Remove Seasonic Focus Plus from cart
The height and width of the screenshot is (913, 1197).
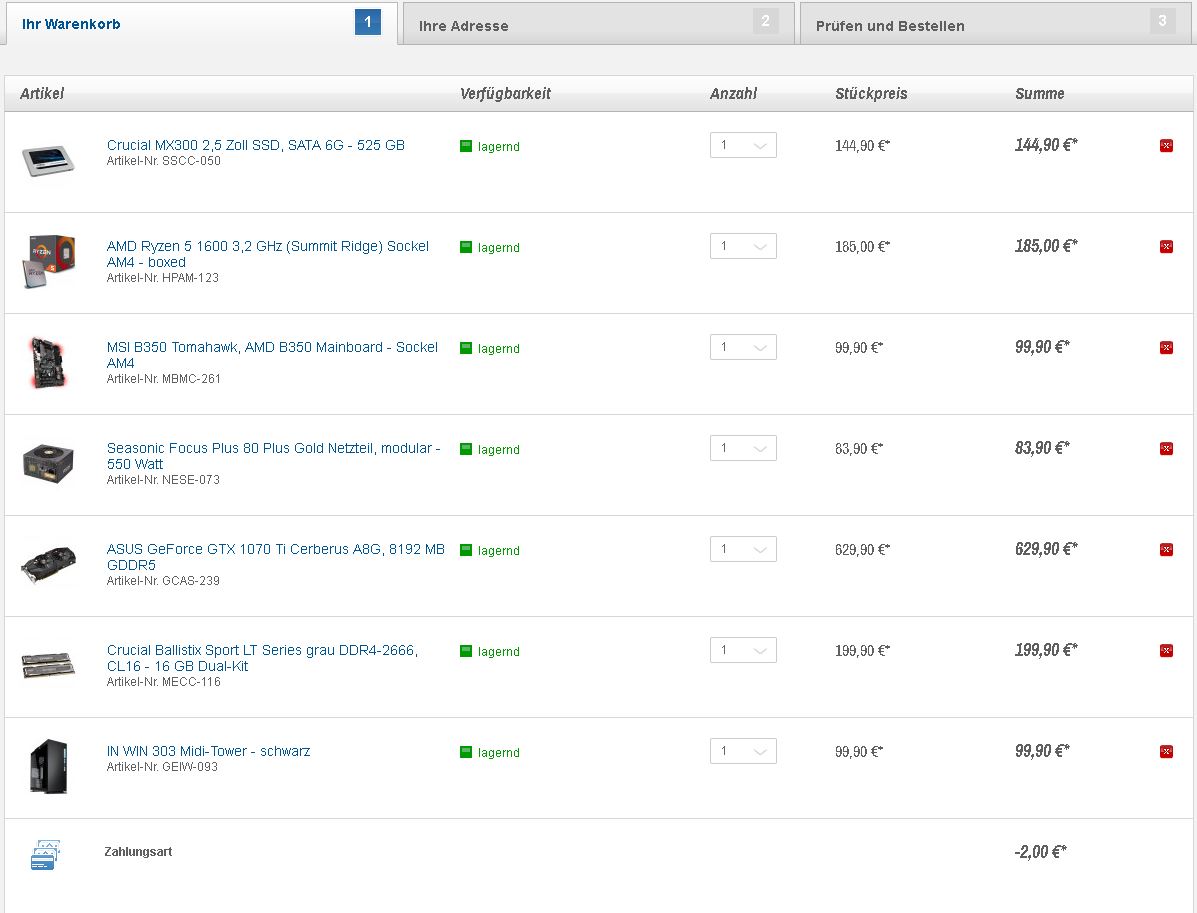tap(1166, 448)
